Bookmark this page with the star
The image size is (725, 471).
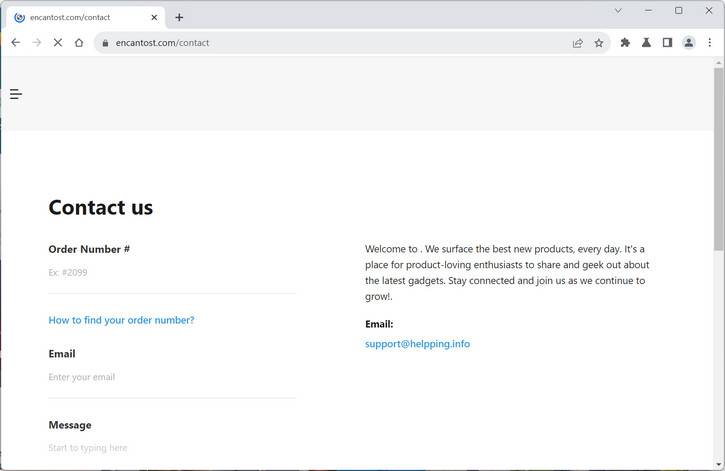599,43
